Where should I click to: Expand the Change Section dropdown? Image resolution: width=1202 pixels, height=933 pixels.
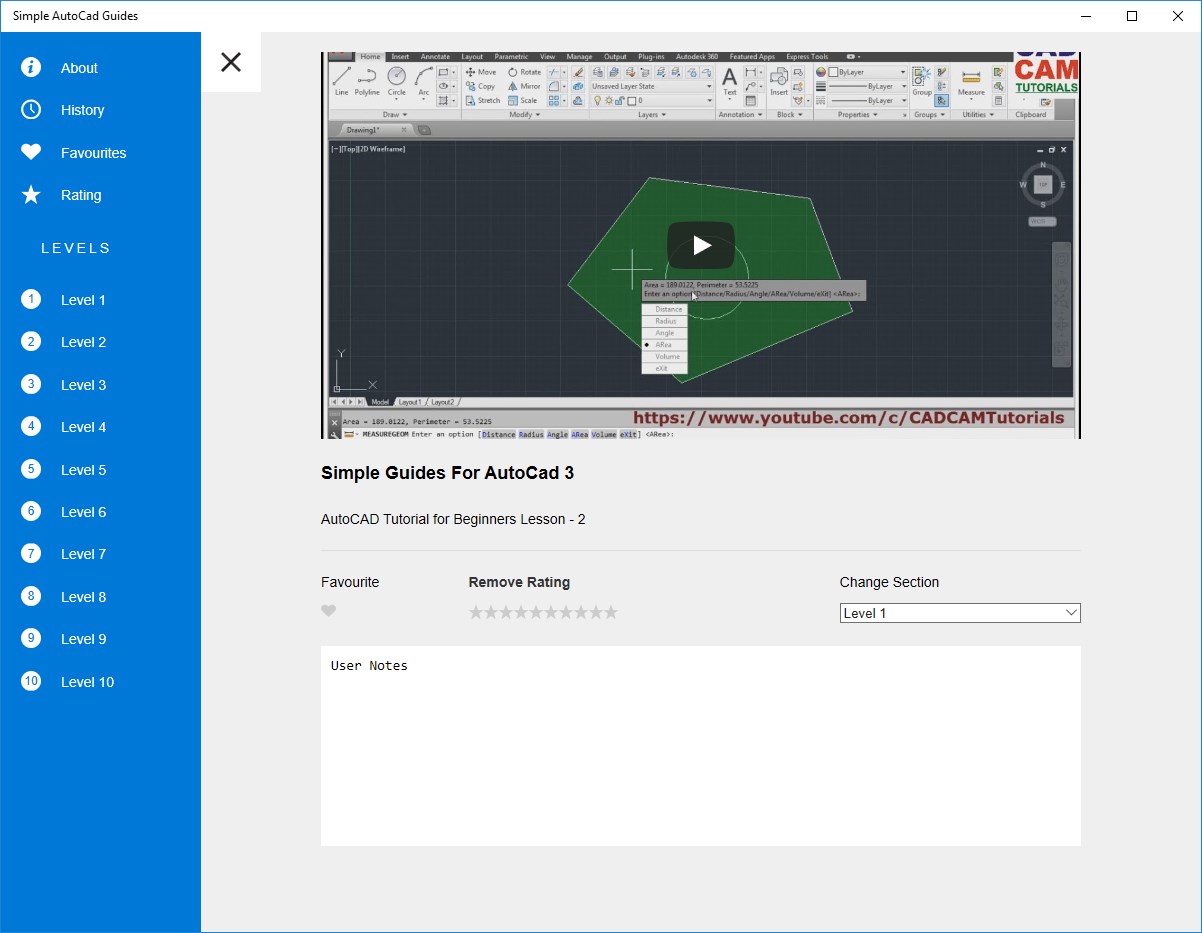point(960,613)
